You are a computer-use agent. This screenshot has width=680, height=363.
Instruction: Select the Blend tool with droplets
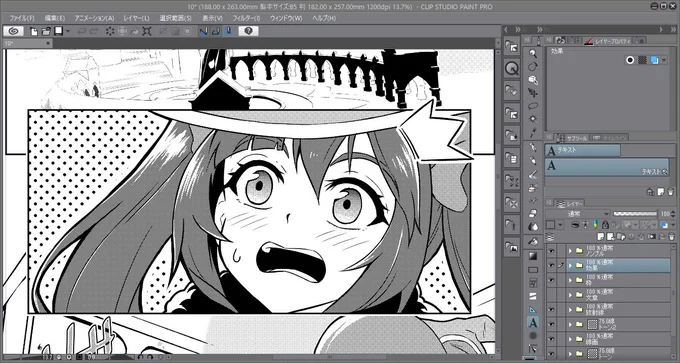point(533,226)
